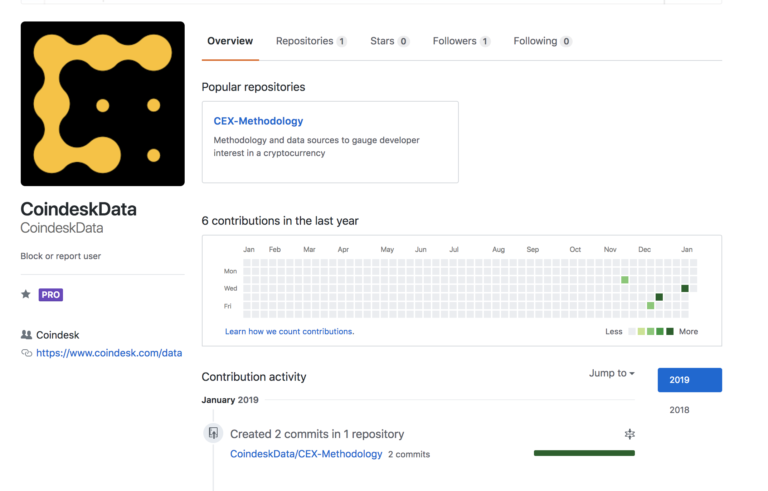
Task: Click the January 2019 activity label
Action: (x=230, y=400)
